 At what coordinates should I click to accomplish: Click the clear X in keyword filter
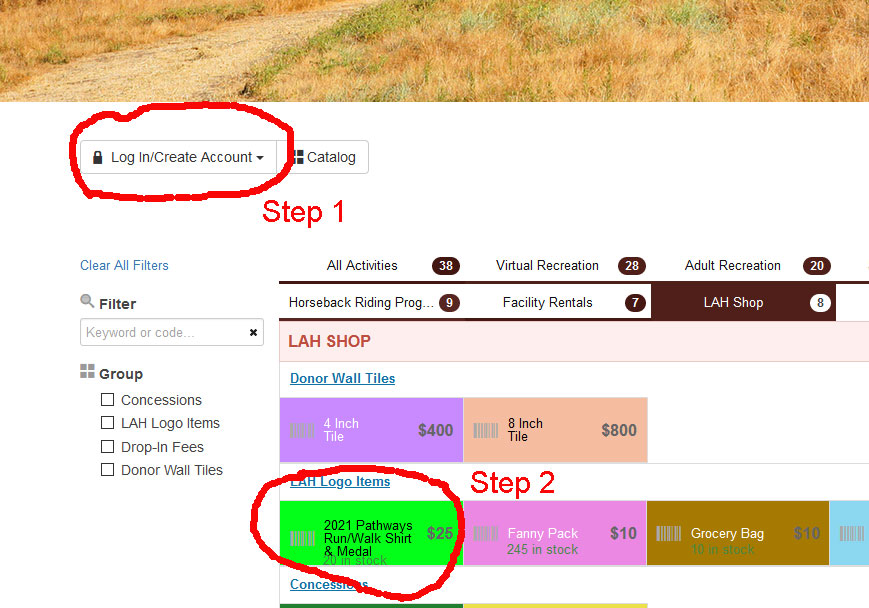(x=253, y=332)
